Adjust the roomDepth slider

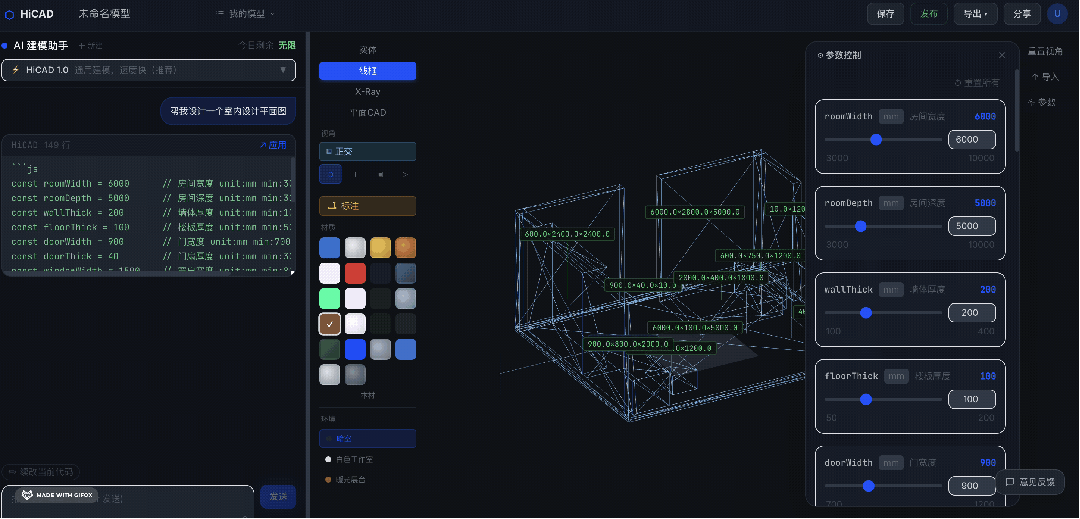click(884, 226)
